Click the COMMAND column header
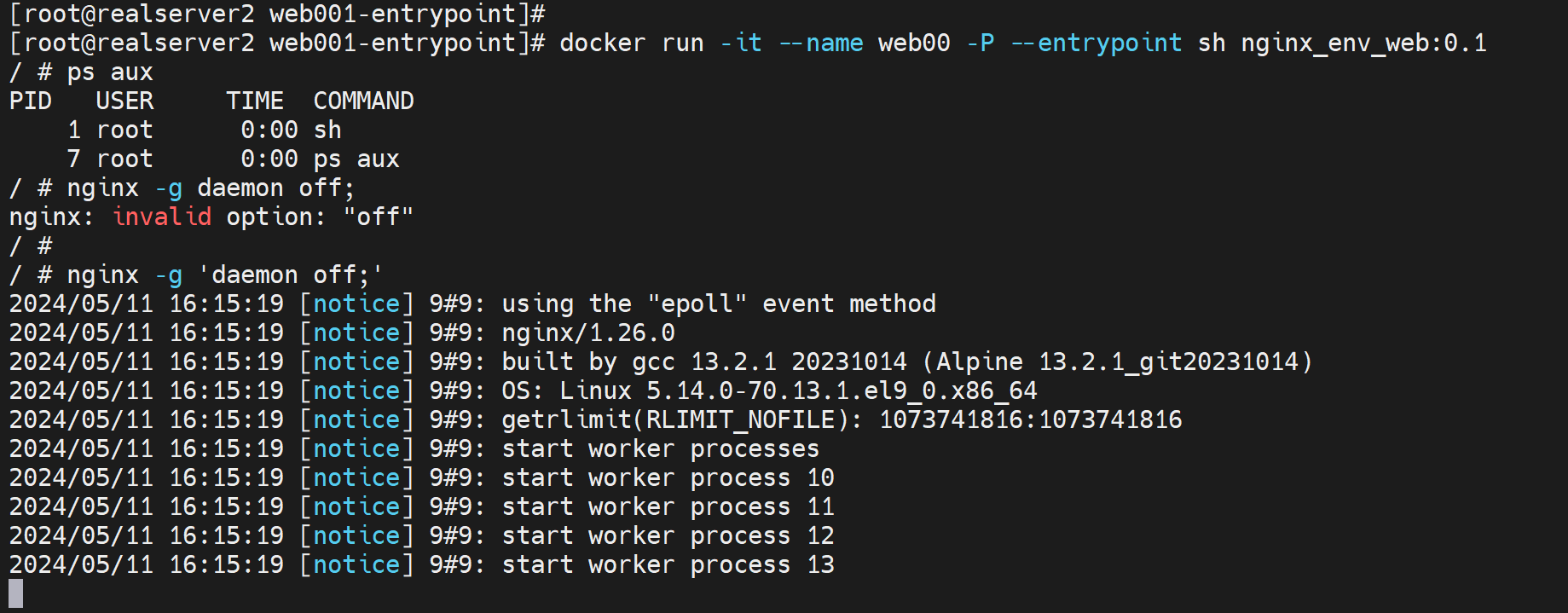The height and width of the screenshot is (613, 1568). click(x=363, y=101)
